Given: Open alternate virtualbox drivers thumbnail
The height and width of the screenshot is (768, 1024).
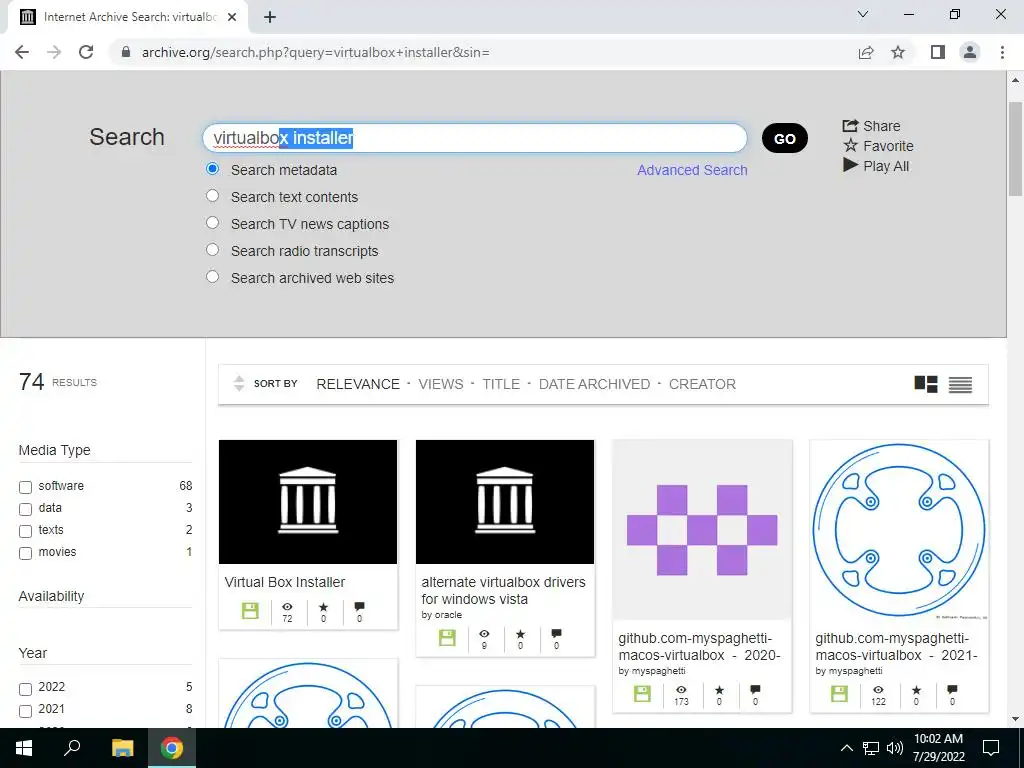Looking at the screenshot, I should pos(505,502).
